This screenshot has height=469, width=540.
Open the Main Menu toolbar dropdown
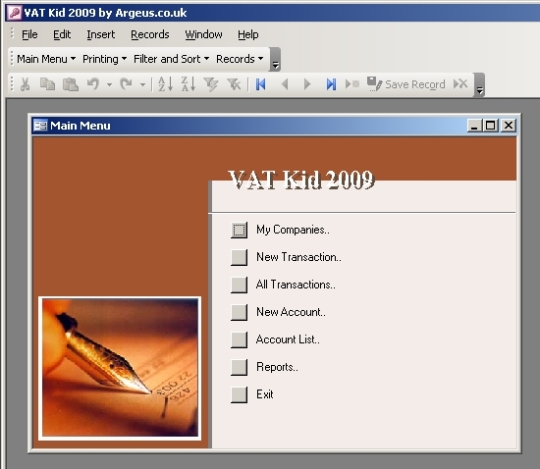[46, 59]
